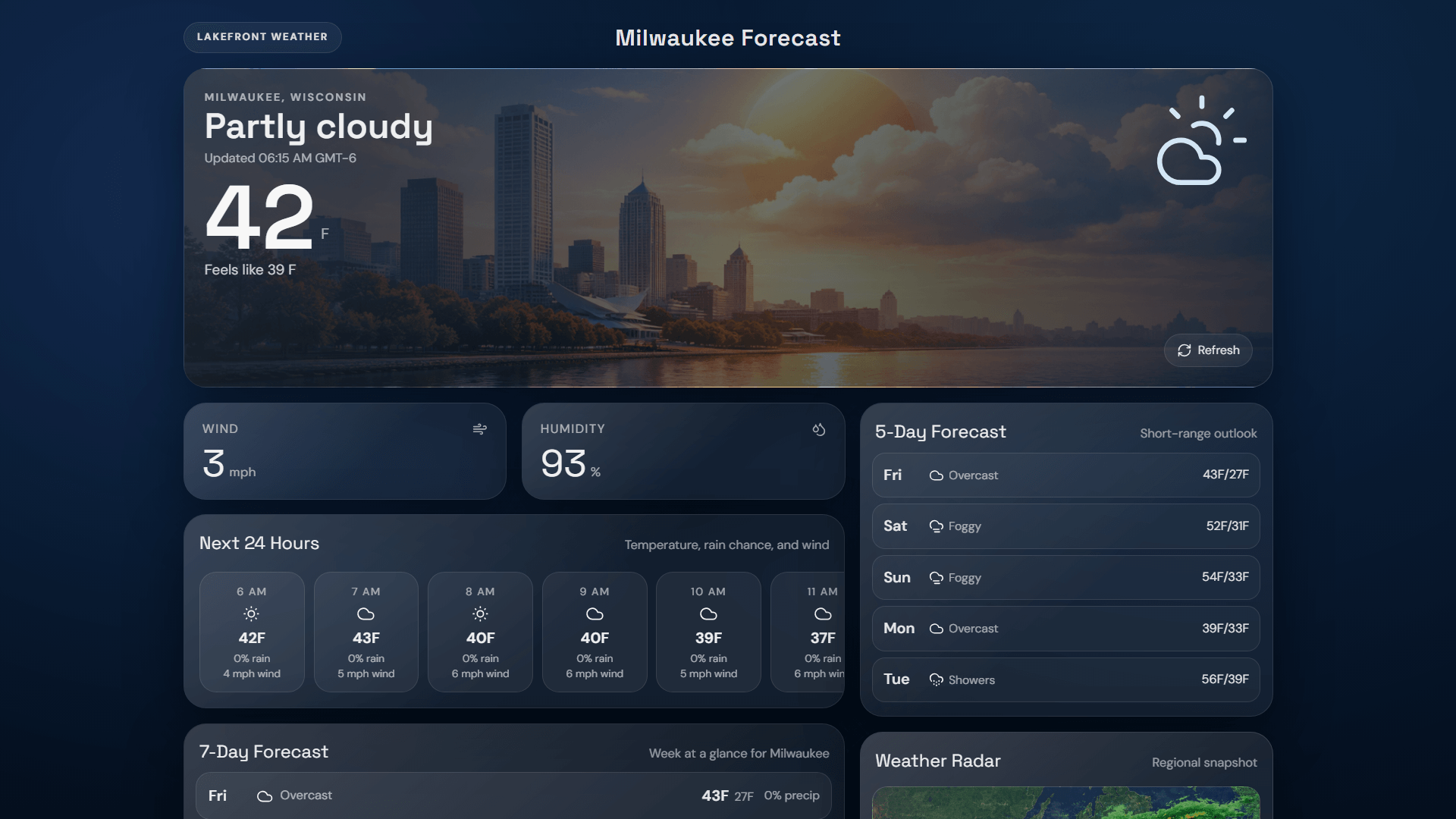
Task: Open the Mon Overcast forecast row
Action: [1065, 629]
